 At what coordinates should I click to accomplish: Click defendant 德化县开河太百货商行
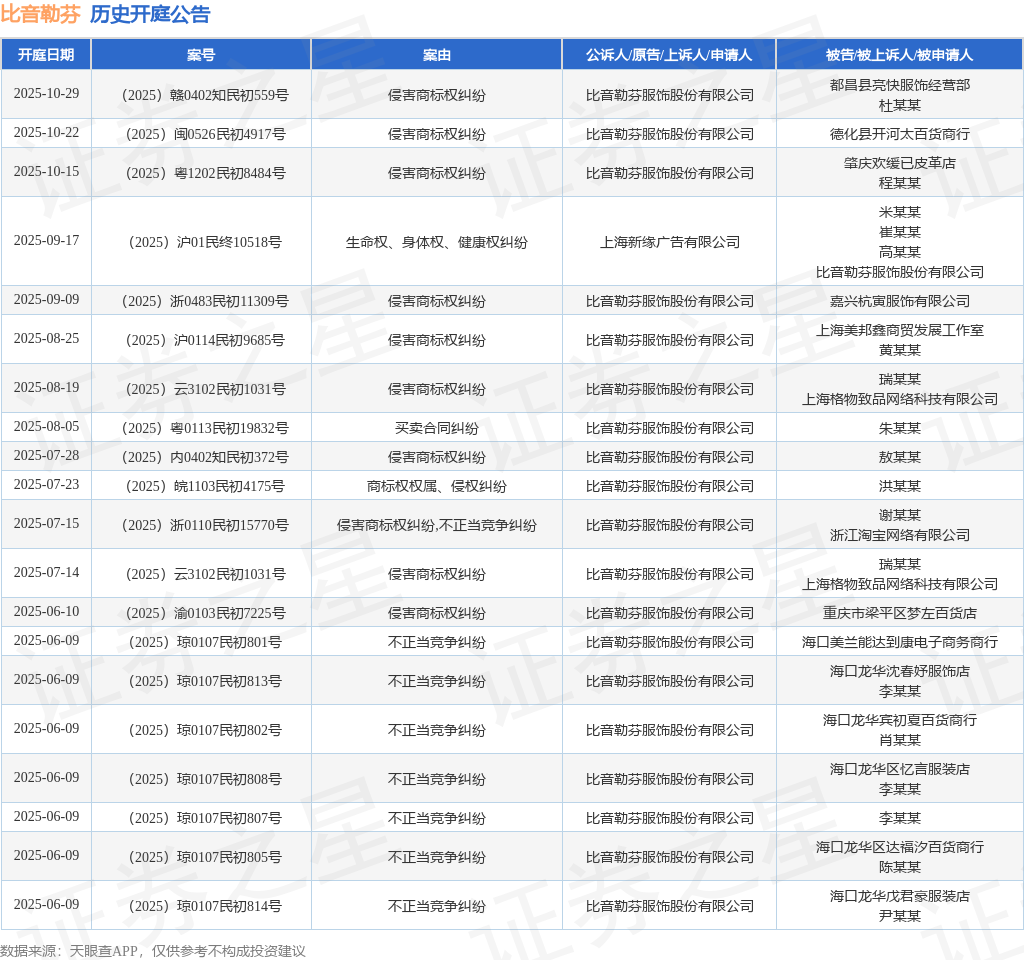899,134
